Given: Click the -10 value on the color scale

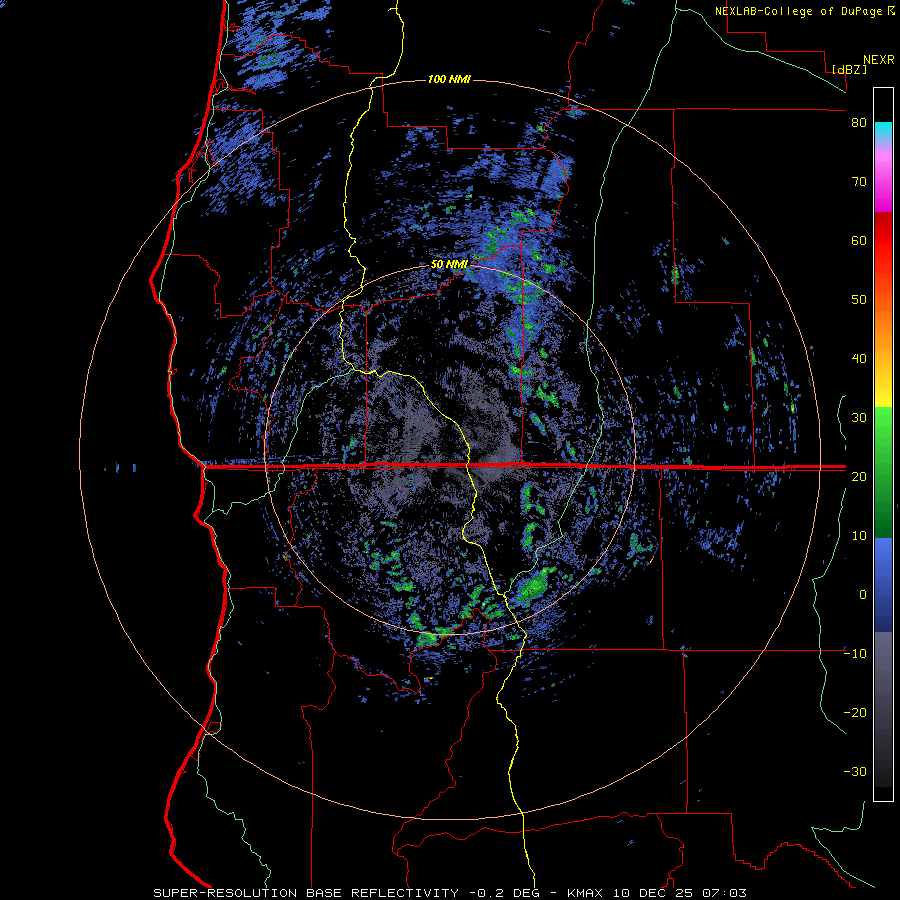Looking at the screenshot, I should 855,654.
